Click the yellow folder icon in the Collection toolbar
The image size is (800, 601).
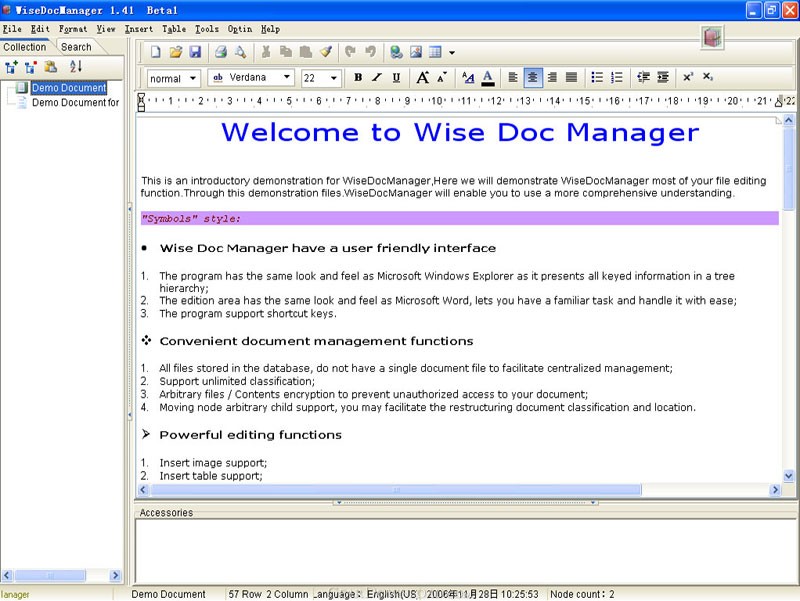(51, 67)
